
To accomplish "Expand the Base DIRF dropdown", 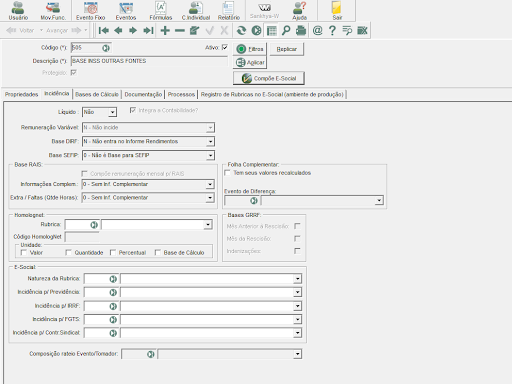I will (x=210, y=142).
